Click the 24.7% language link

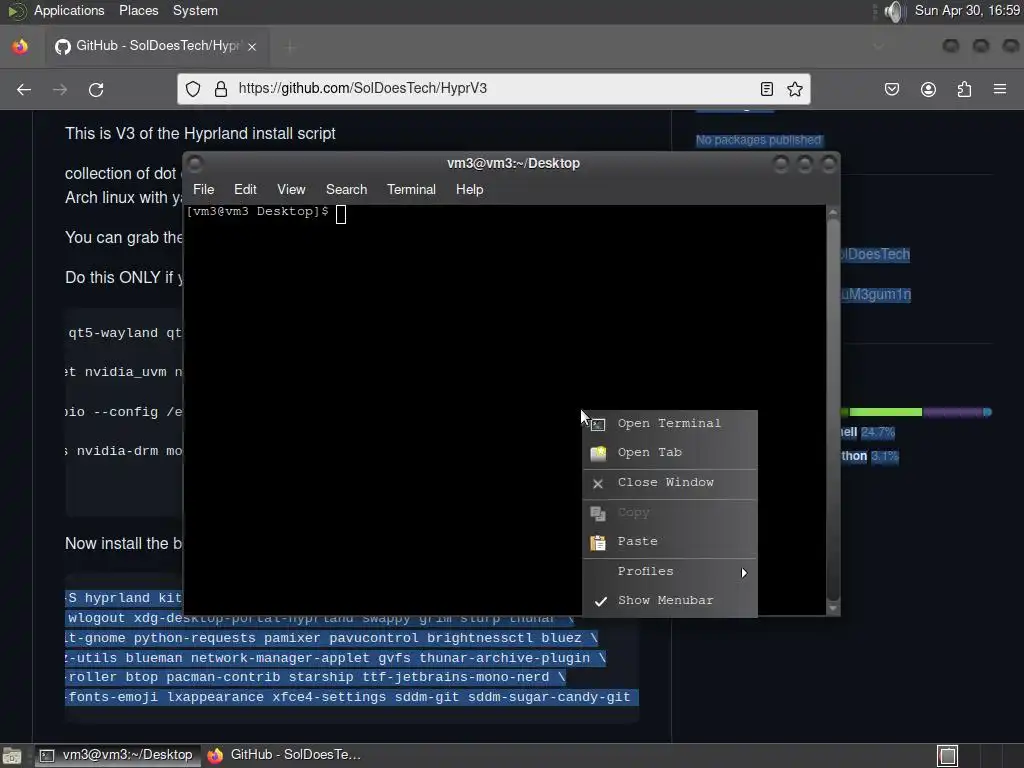click(x=877, y=432)
